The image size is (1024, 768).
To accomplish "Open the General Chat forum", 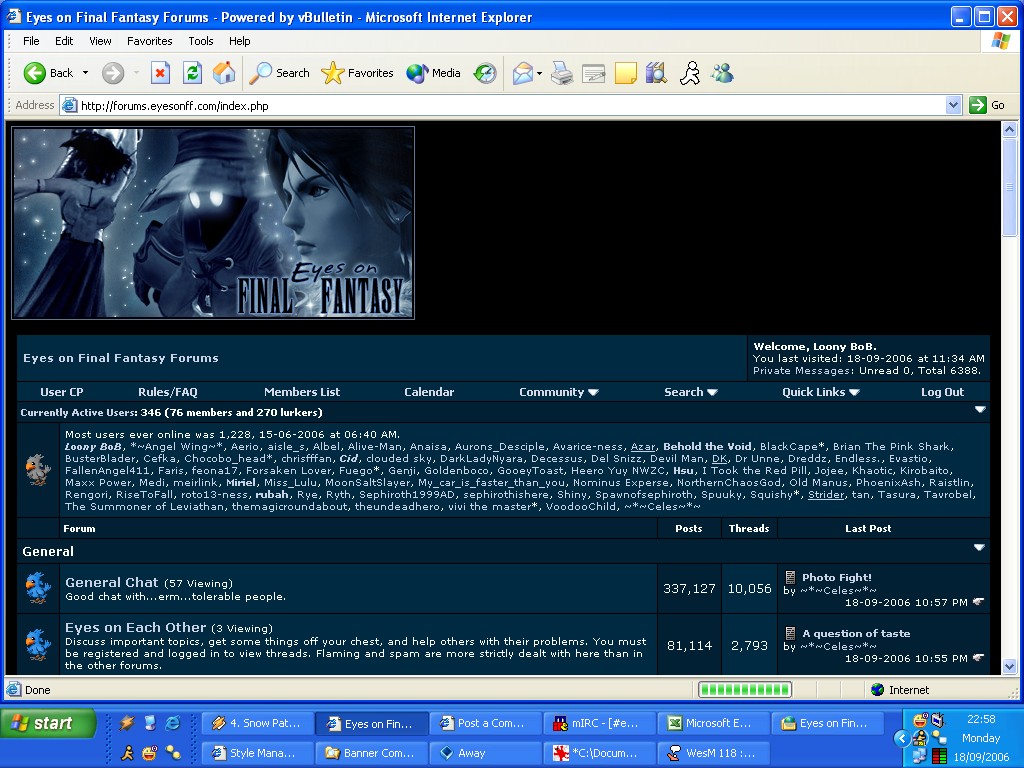I will pos(112,582).
